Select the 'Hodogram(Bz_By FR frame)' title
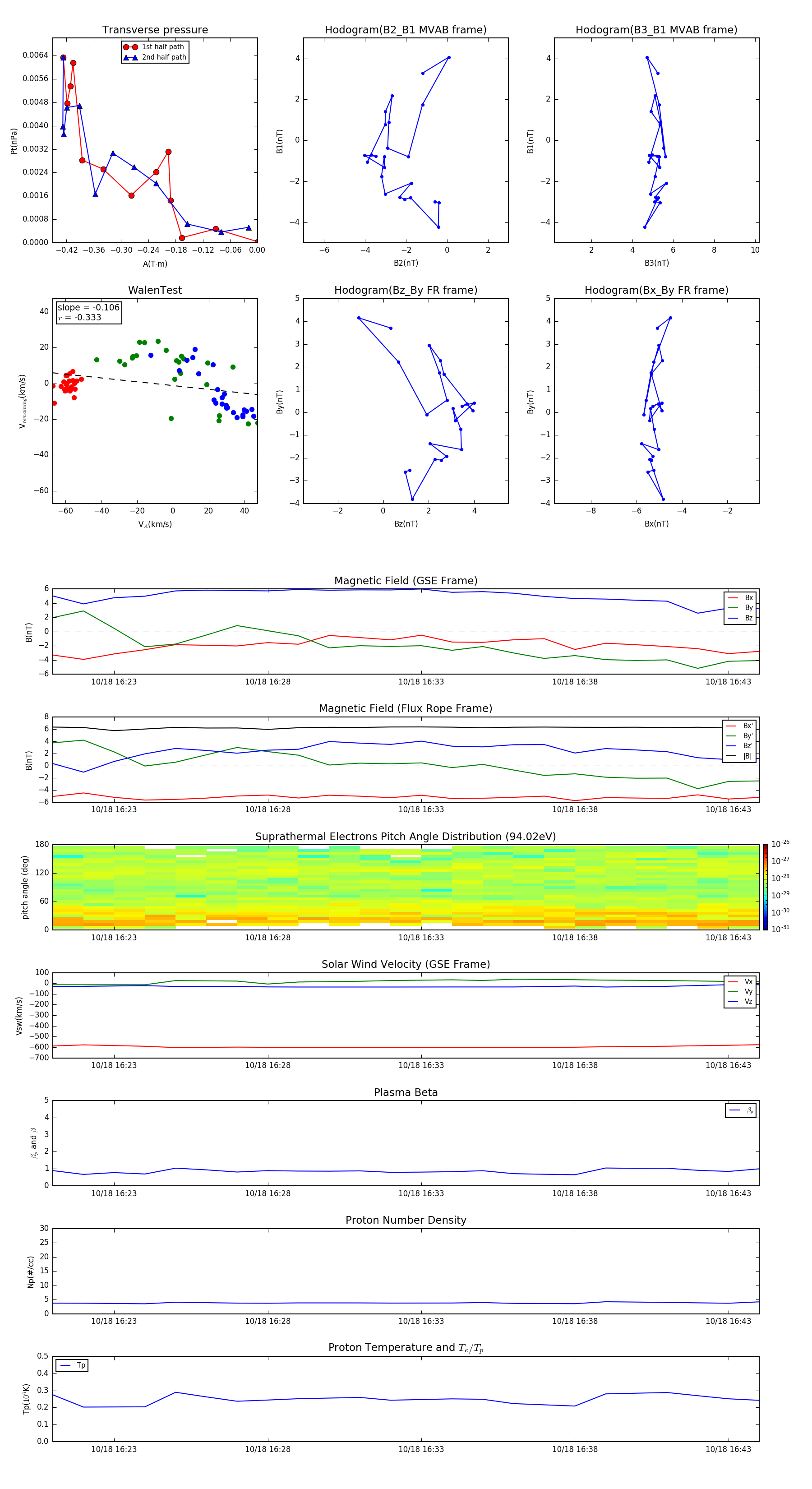Image resolution: width=812 pixels, height=1489 pixels. tap(406, 290)
